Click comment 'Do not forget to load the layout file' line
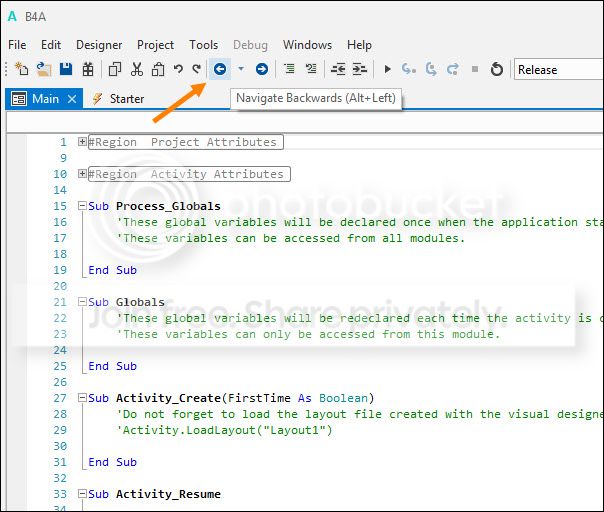The height and width of the screenshot is (512, 604). tap(360, 414)
